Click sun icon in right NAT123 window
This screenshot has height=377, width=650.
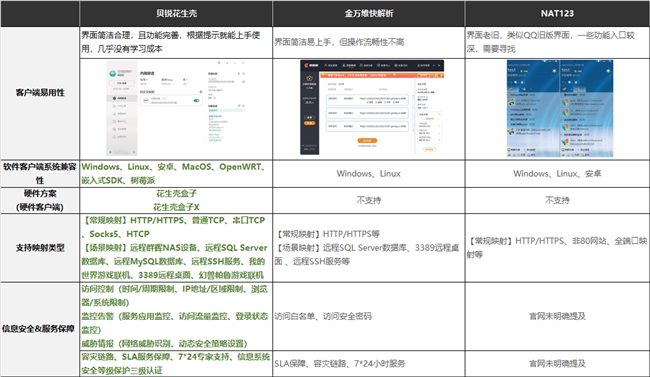coord(607,71)
